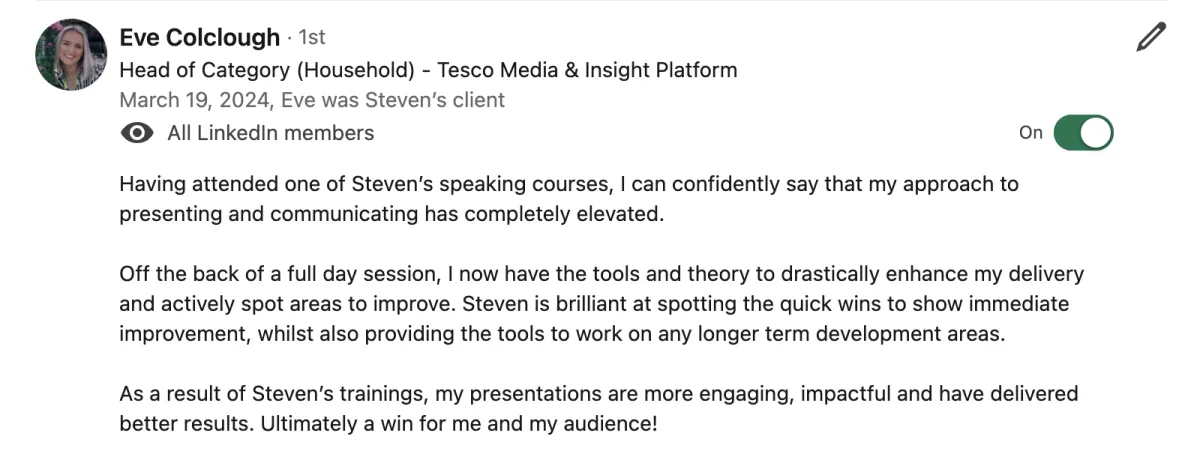Turn off the recommendation visibility switch
1200x451 pixels.
point(1083,133)
